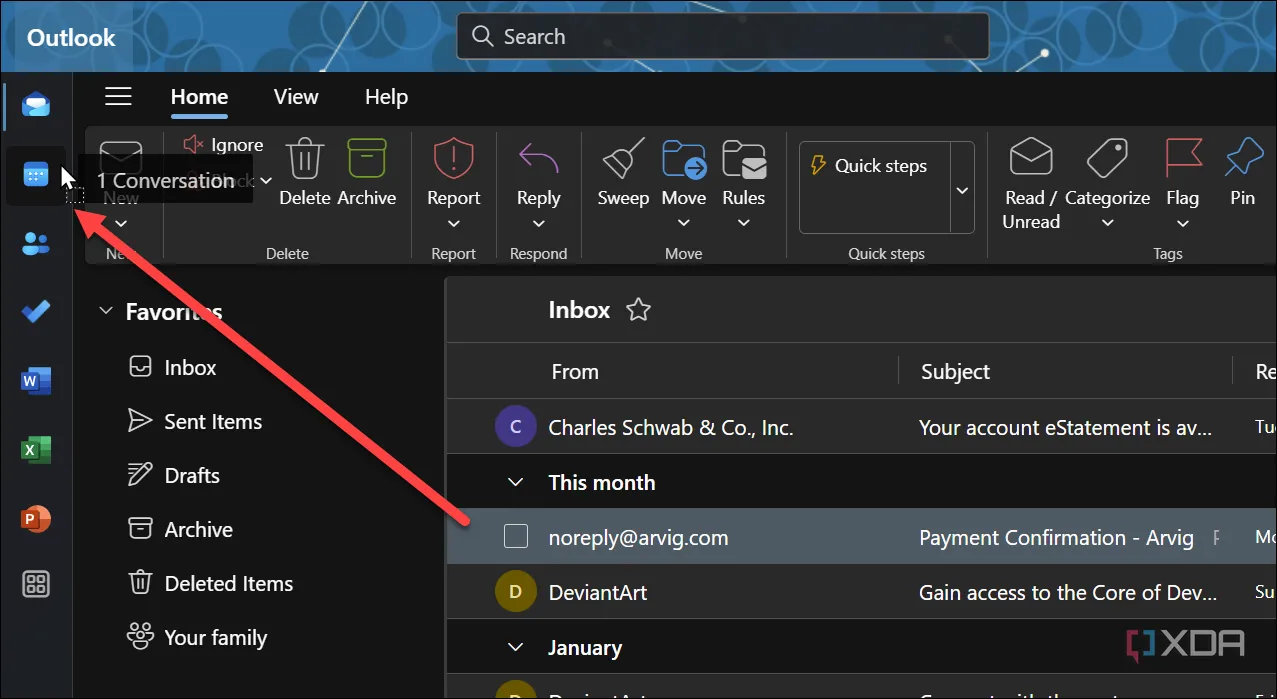Toggle the hamburger navigation pane button
This screenshot has height=699, width=1277.
pos(119,96)
